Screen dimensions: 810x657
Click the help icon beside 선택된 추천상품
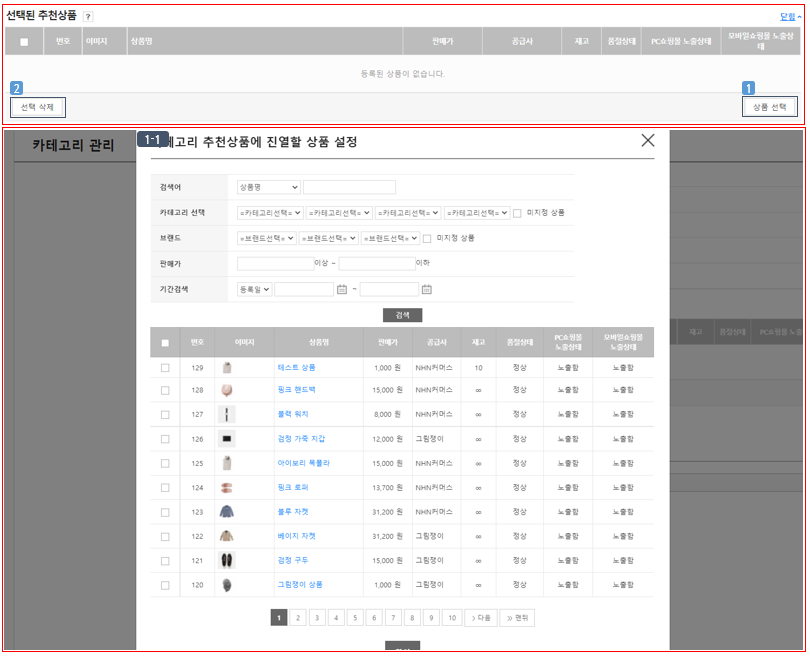(88, 17)
